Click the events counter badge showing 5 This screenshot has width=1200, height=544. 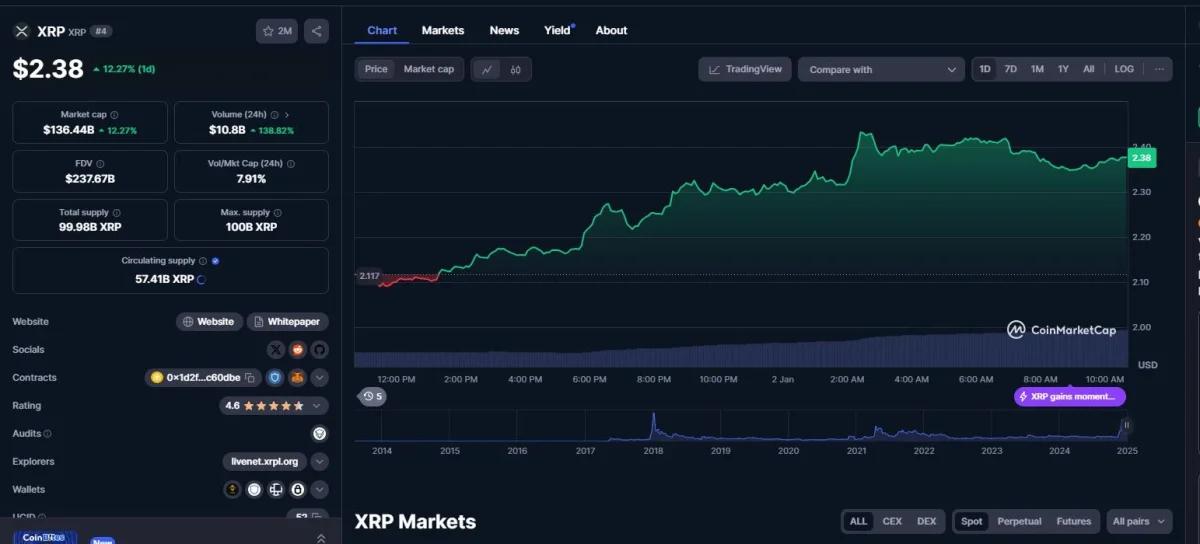373,397
